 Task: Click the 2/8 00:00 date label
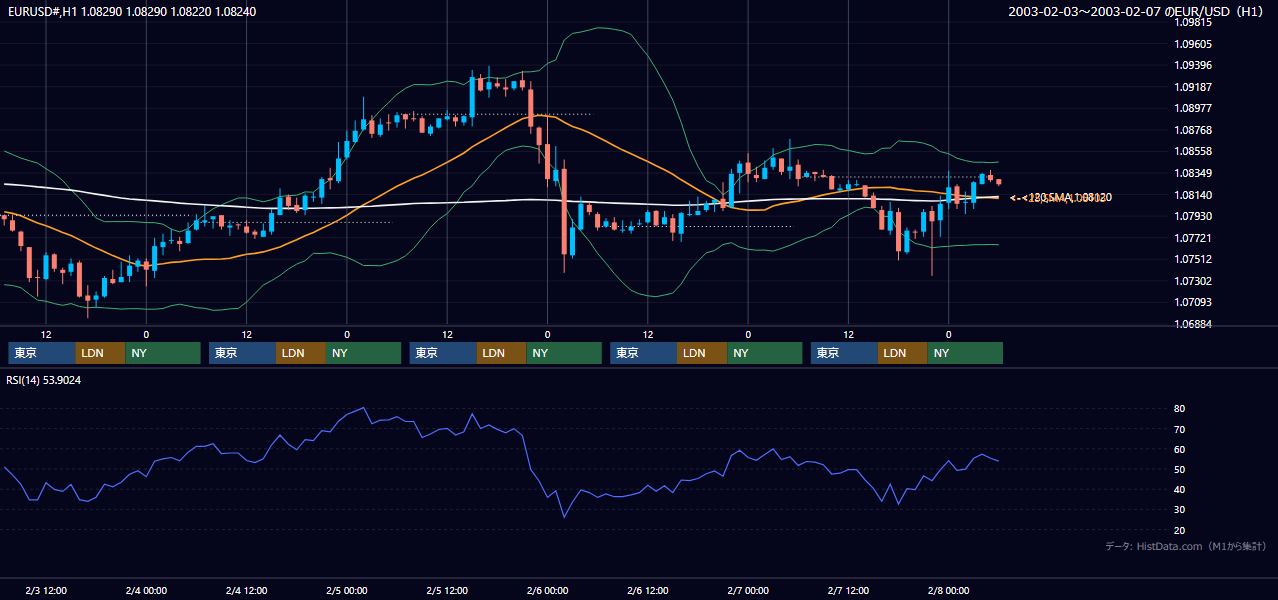coord(948,590)
